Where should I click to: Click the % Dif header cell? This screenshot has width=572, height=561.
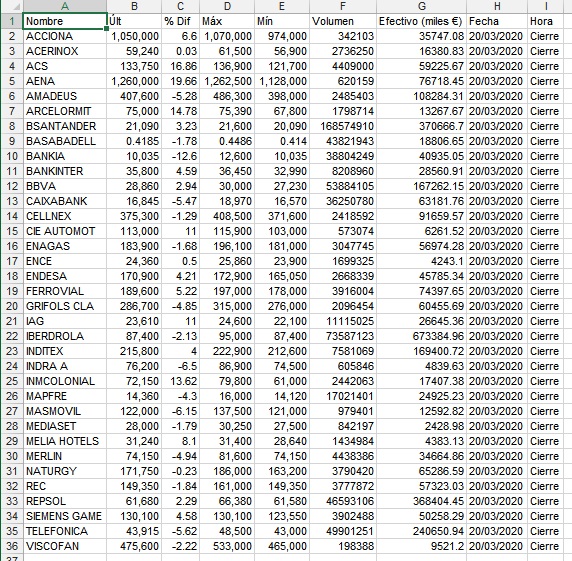point(180,21)
